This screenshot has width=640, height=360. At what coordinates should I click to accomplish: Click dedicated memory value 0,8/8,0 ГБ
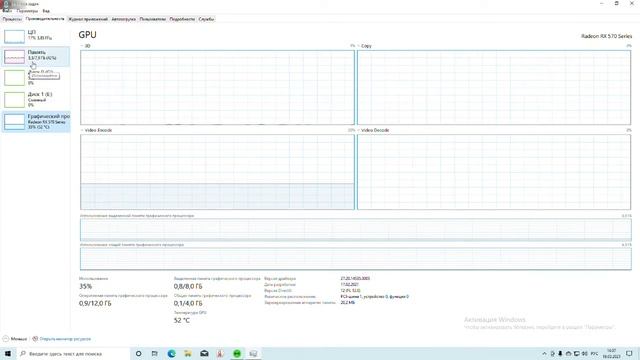pyautogui.click(x=188, y=287)
